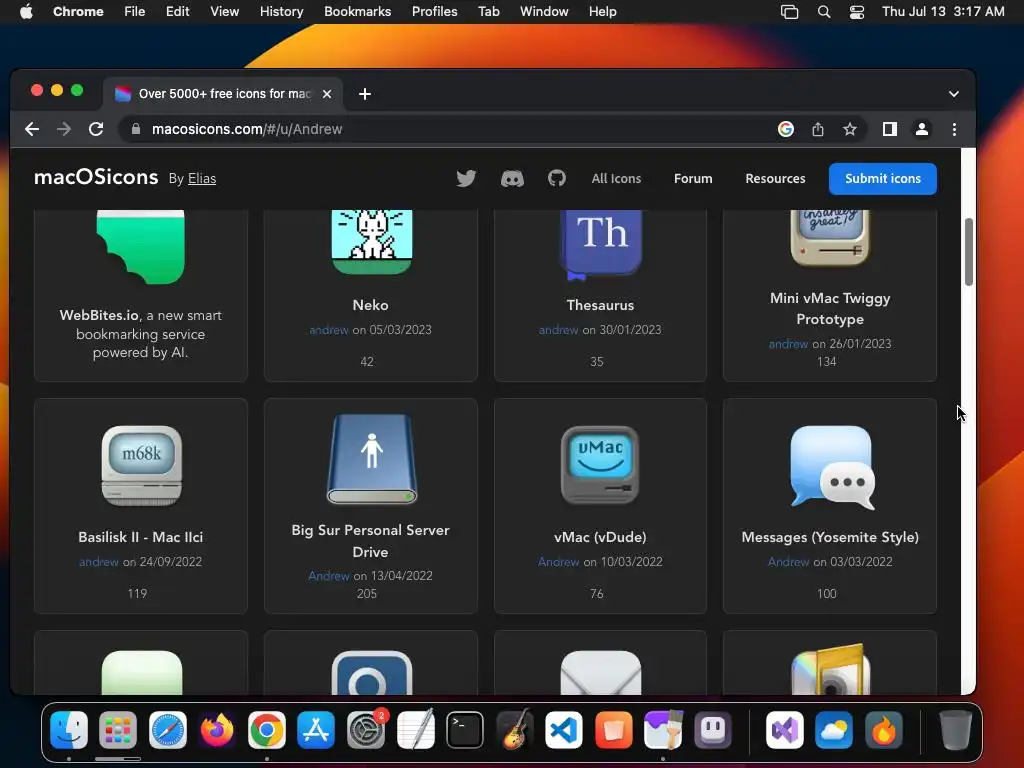Open the Discord link icon
The width and height of the screenshot is (1024, 768).
click(512, 178)
